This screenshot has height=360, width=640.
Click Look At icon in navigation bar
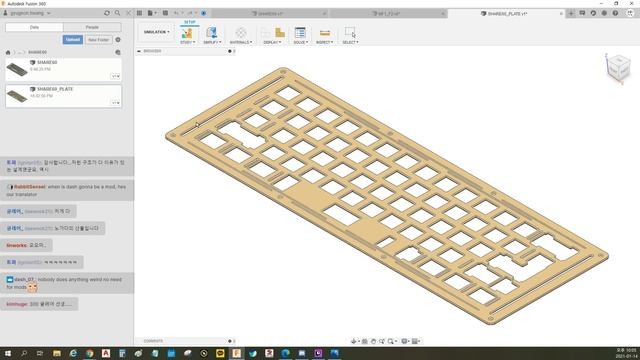(x=364, y=341)
